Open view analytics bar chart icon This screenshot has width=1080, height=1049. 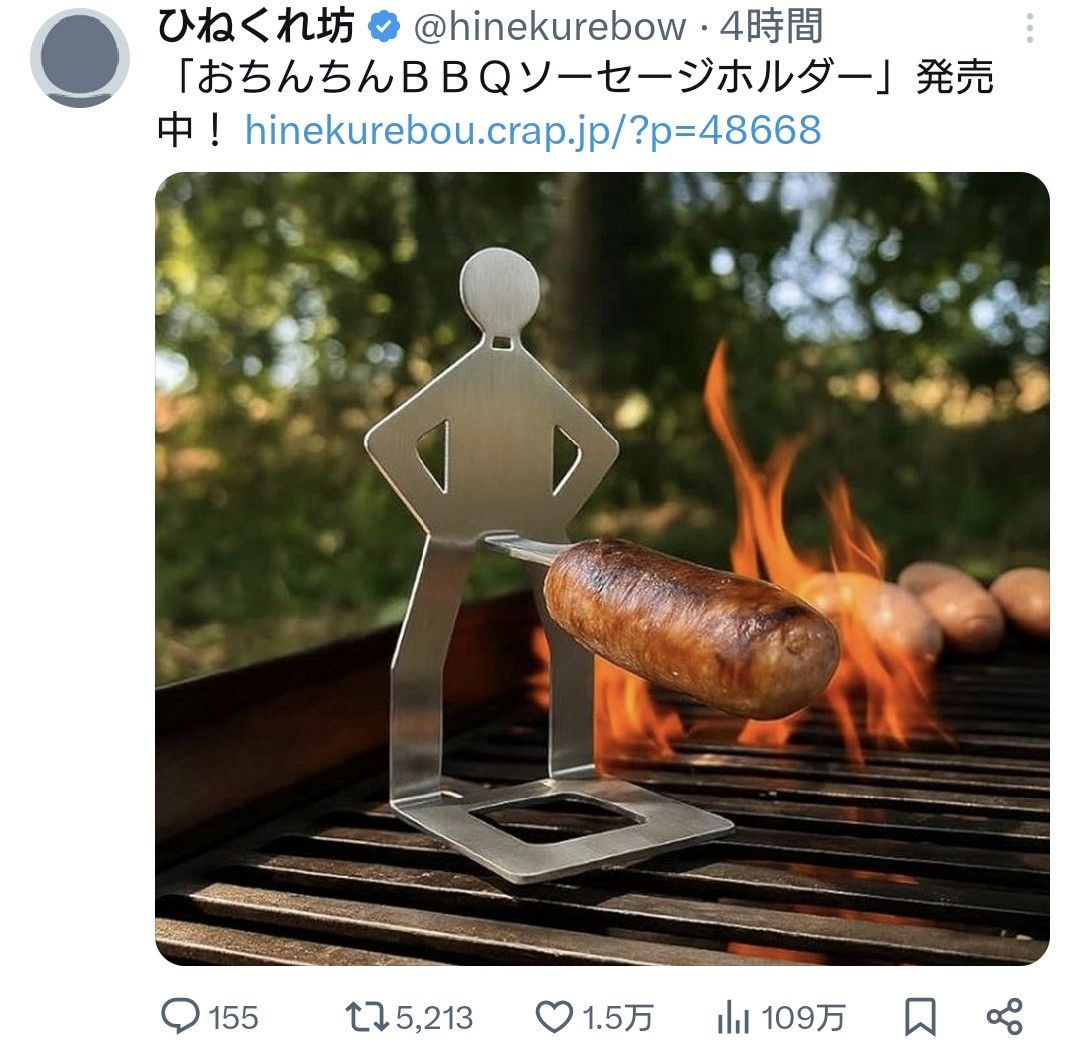point(733,1018)
